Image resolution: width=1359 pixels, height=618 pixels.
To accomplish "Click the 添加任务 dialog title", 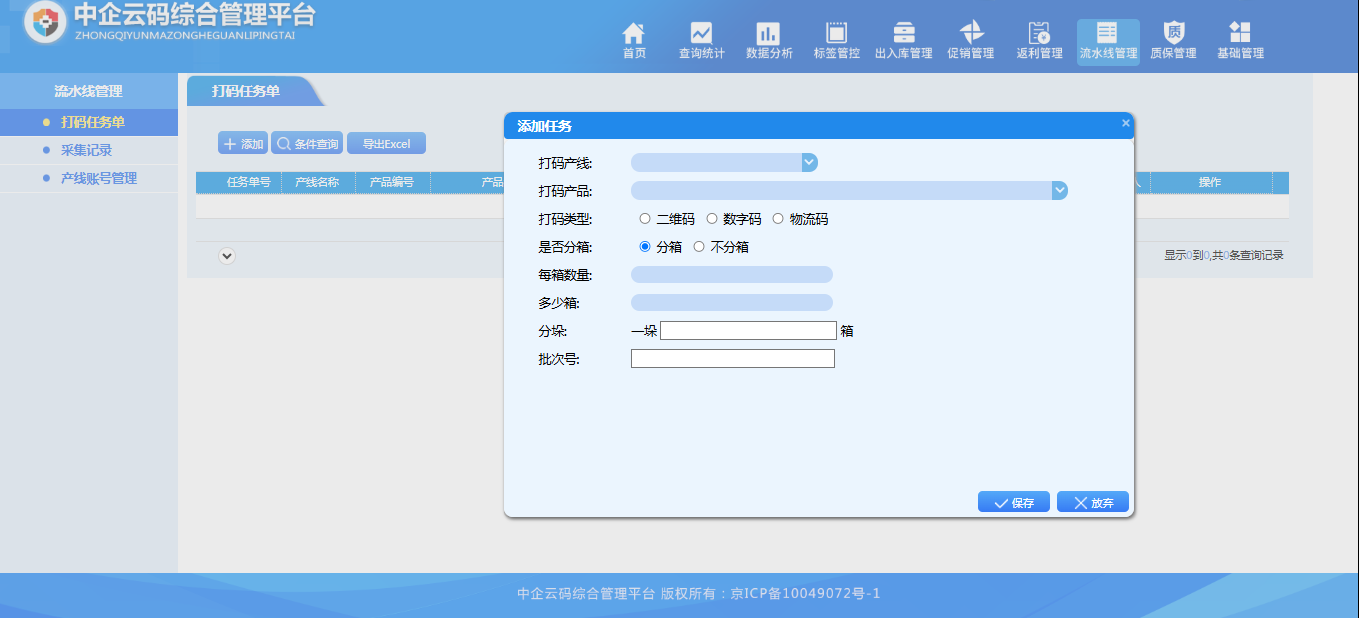I will point(544,126).
